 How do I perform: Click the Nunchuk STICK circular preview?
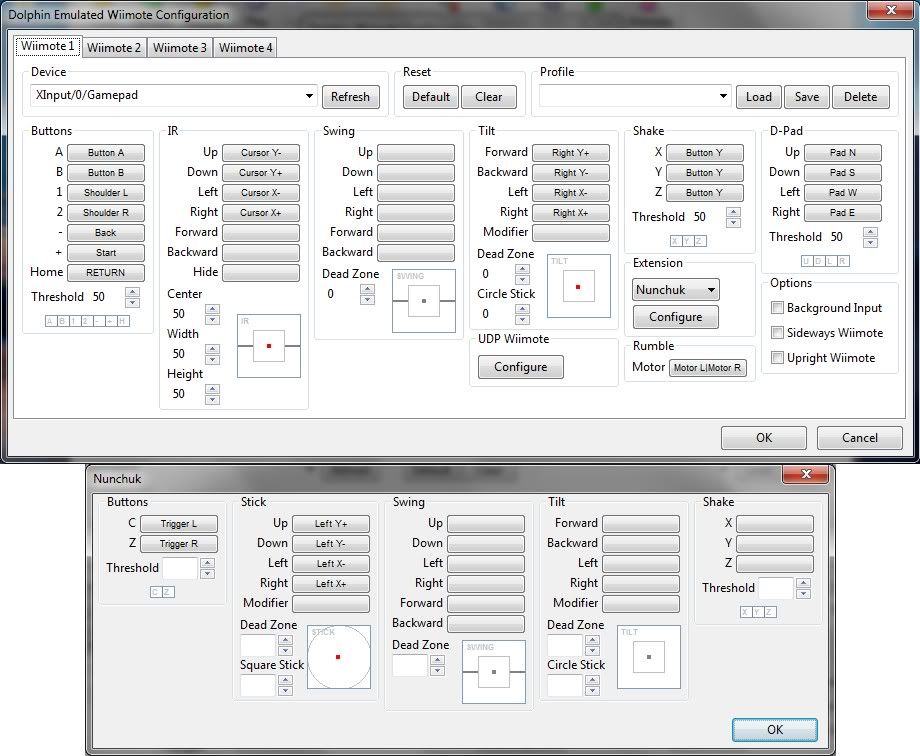[x=339, y=657]
